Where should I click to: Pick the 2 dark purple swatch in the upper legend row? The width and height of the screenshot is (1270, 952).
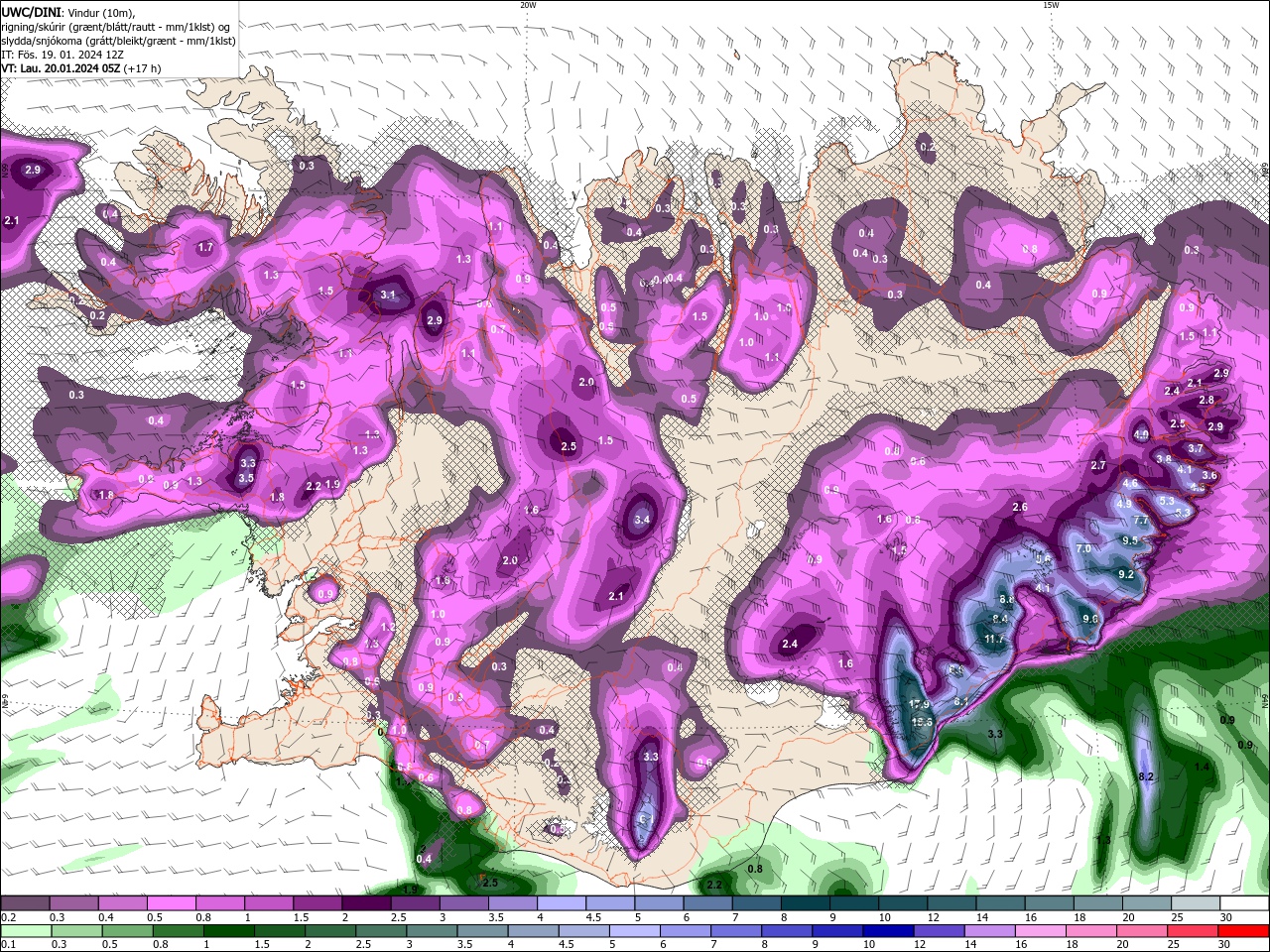pos(366,903)
